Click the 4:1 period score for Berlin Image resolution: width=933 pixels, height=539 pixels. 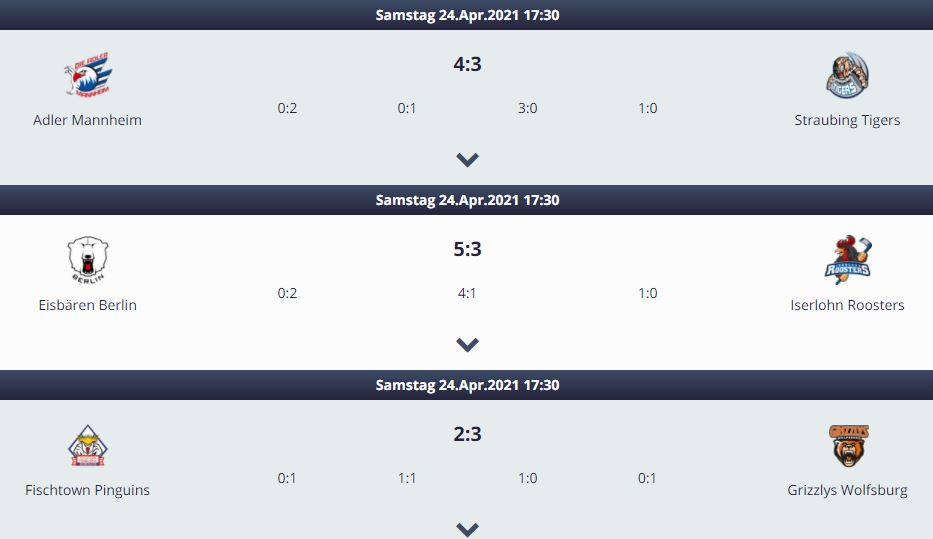coord(466,293)
